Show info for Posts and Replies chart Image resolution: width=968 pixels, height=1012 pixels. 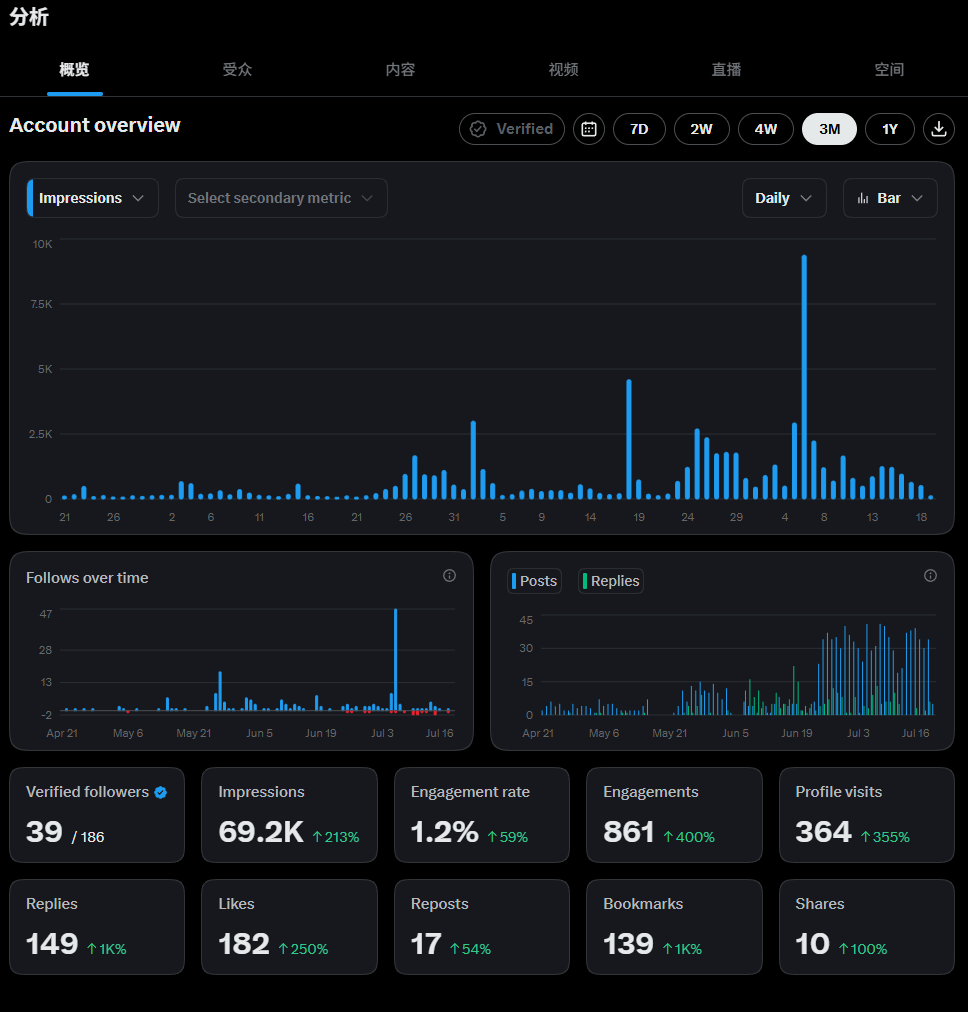930,576
